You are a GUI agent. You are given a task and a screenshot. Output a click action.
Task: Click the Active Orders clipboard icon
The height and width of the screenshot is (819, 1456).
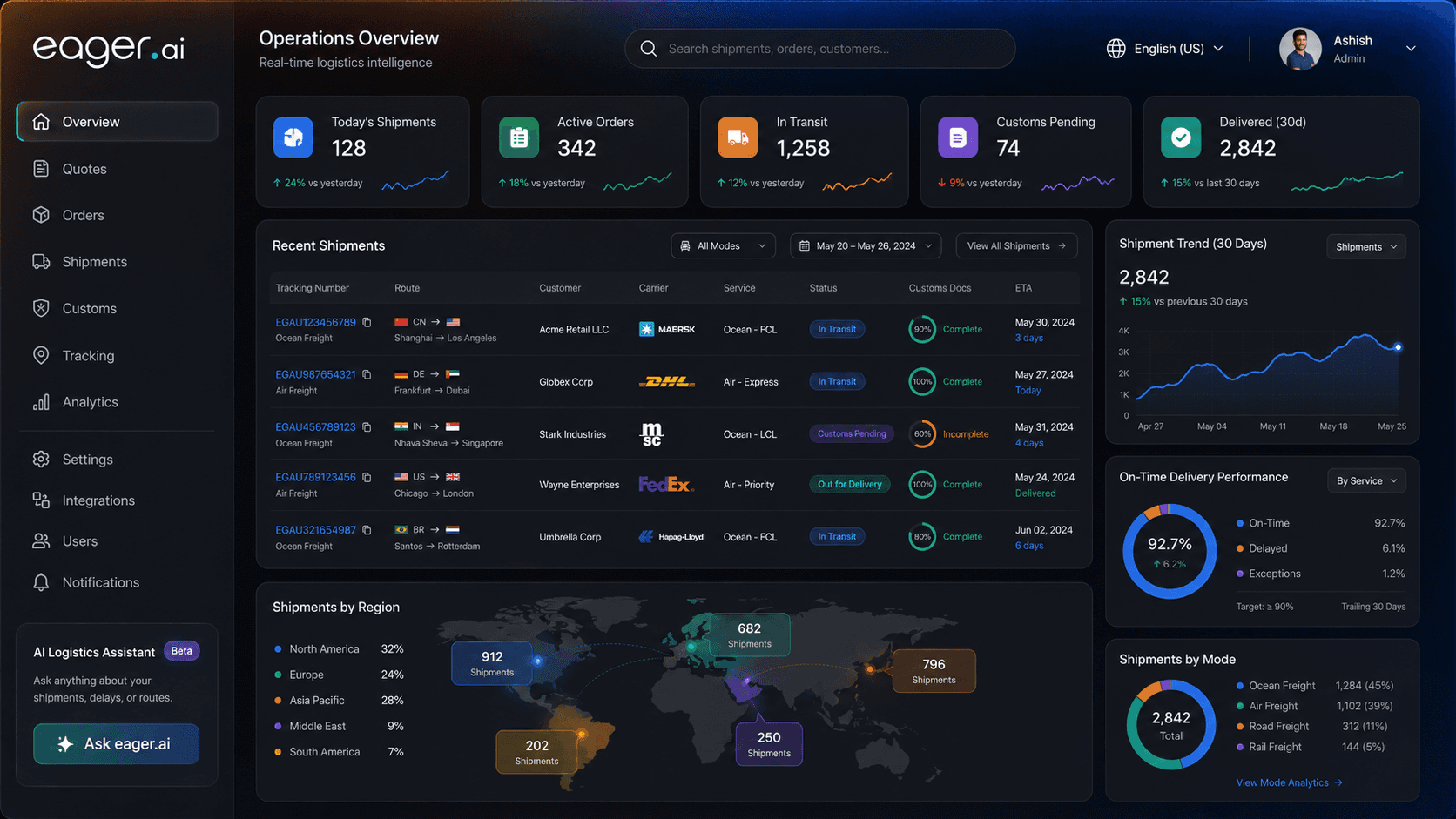click(519, 138)
